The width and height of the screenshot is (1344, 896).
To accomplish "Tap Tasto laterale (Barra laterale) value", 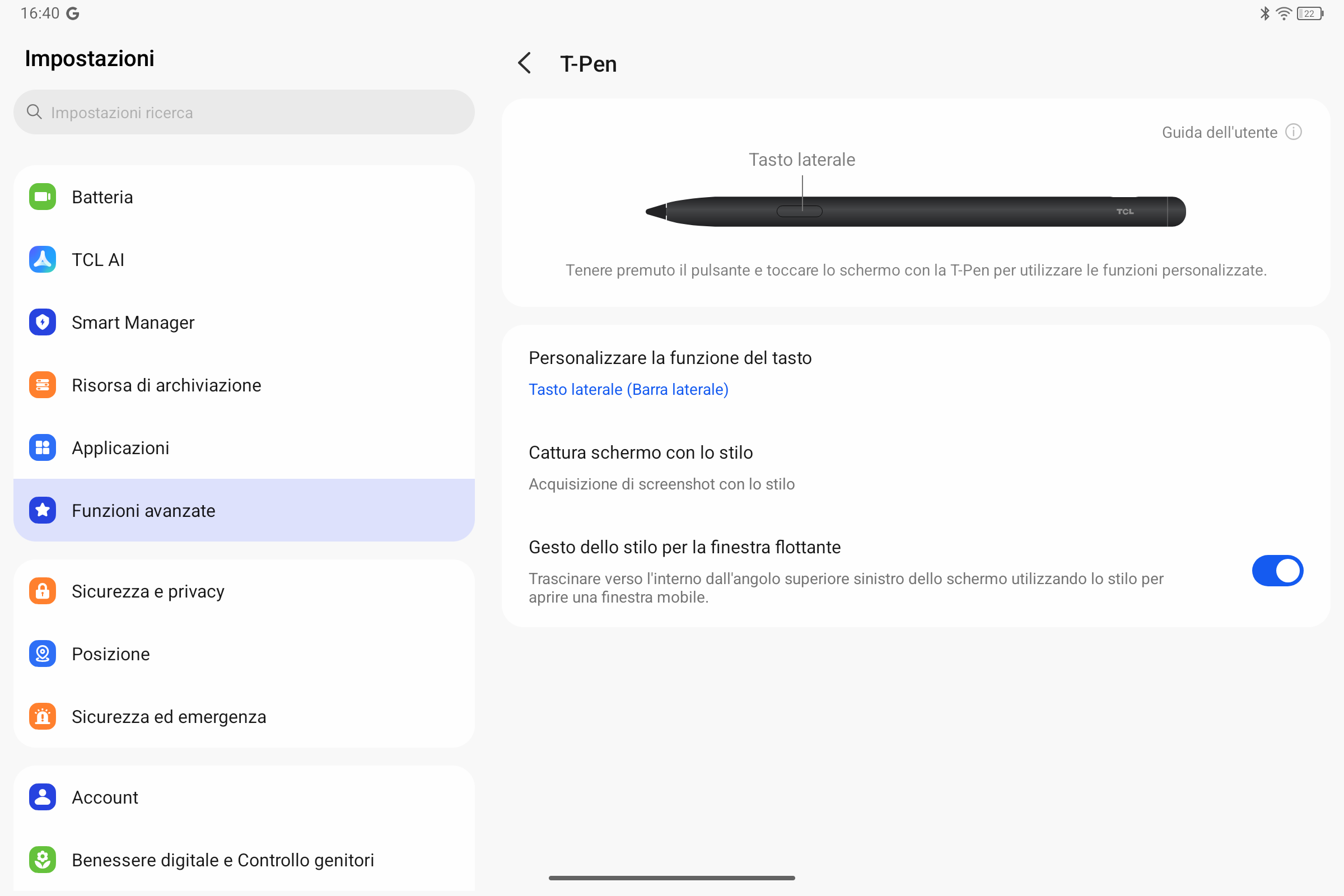I will (x=628, y=389).
